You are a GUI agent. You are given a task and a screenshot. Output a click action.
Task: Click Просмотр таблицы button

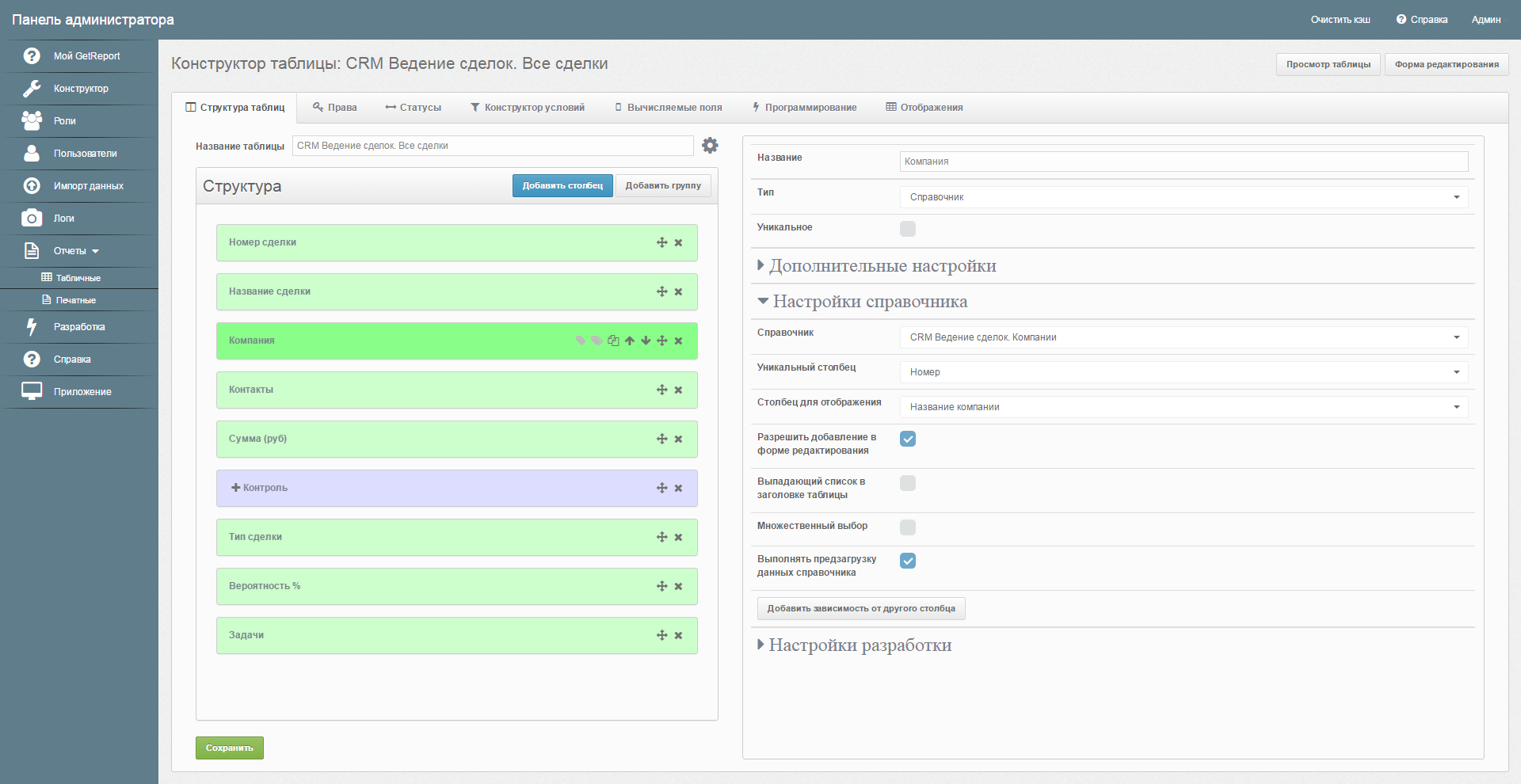click(1328, 65)
